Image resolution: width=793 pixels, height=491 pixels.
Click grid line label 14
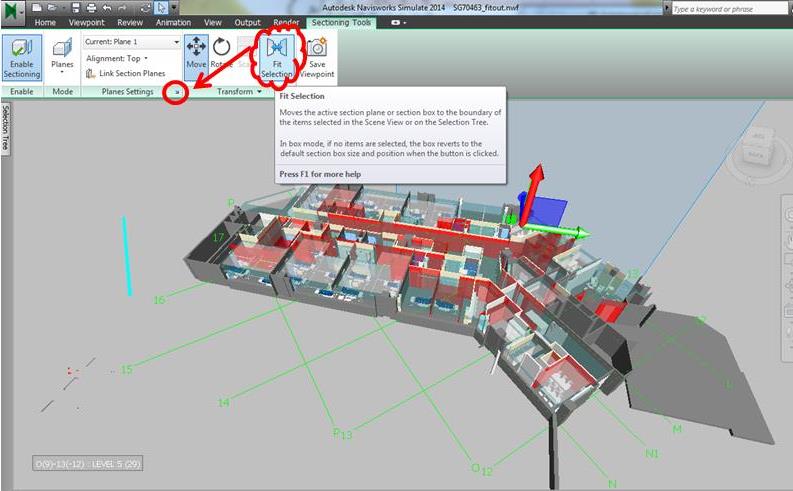[x=224, y=403]
